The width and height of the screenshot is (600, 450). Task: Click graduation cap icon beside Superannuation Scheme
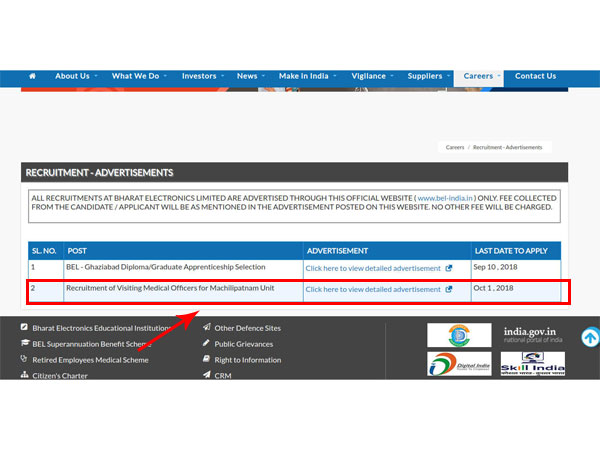(25, 342)
